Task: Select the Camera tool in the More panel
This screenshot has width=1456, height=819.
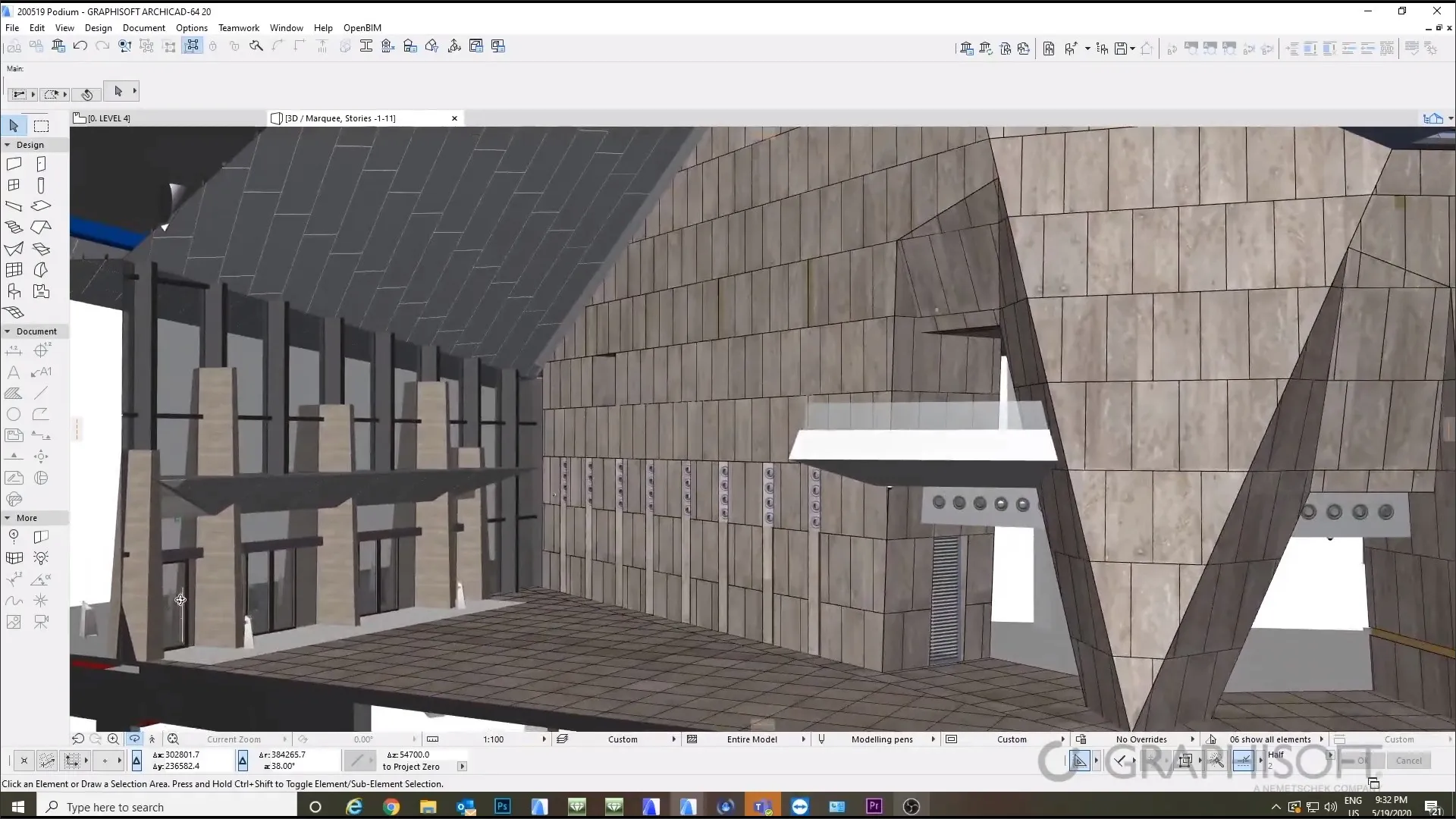Action: click(40, 621)
